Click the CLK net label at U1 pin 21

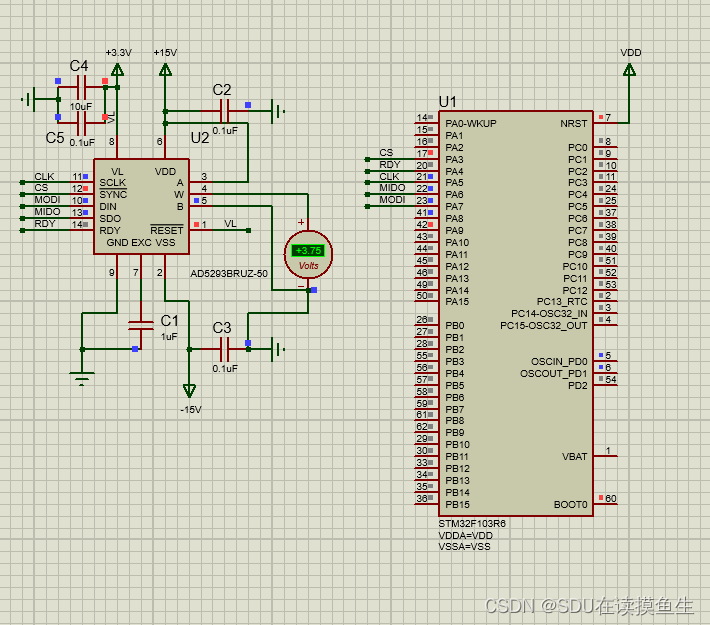pos(389,176)
